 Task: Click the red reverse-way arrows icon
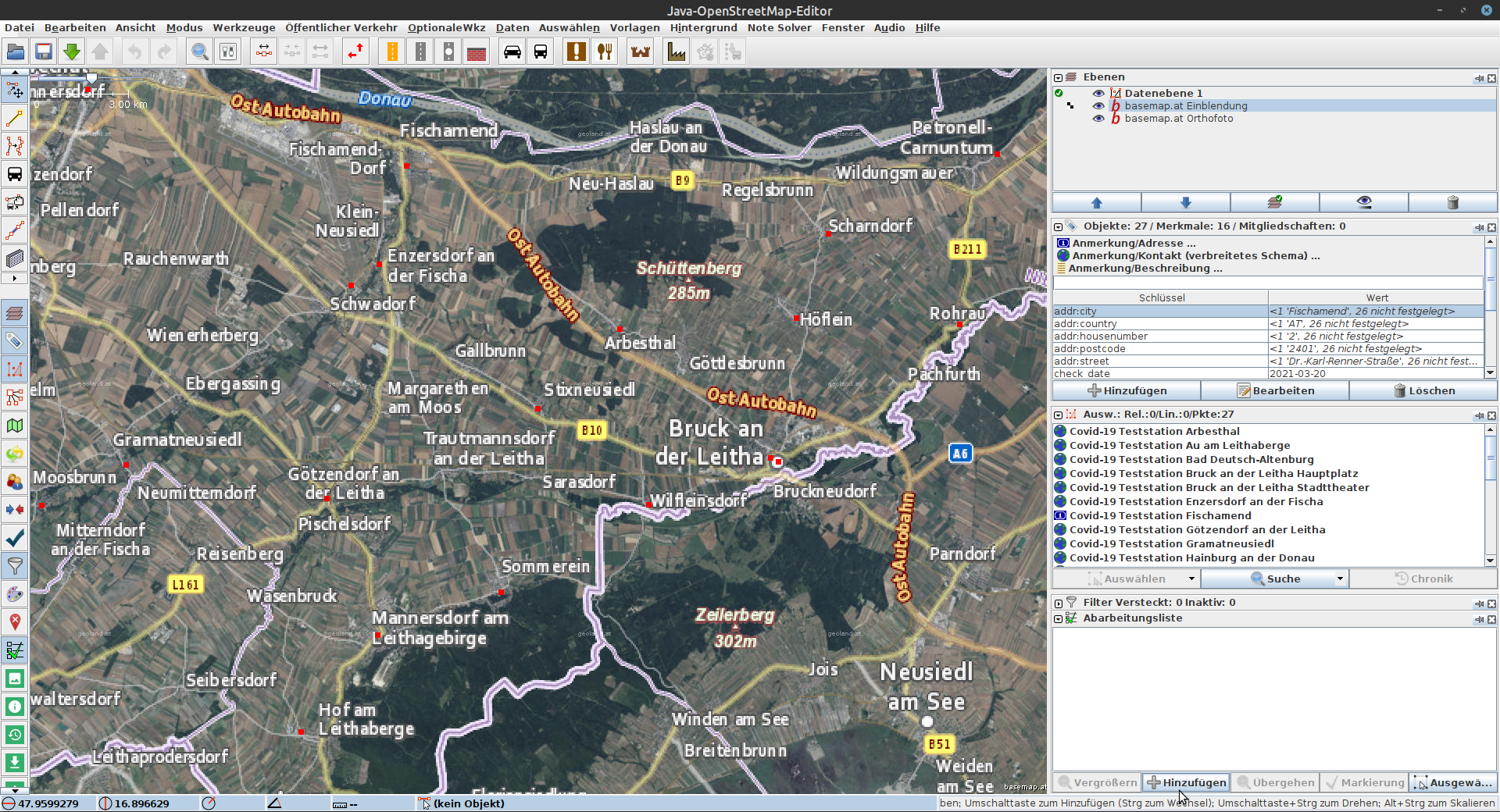tap(356, 52)
